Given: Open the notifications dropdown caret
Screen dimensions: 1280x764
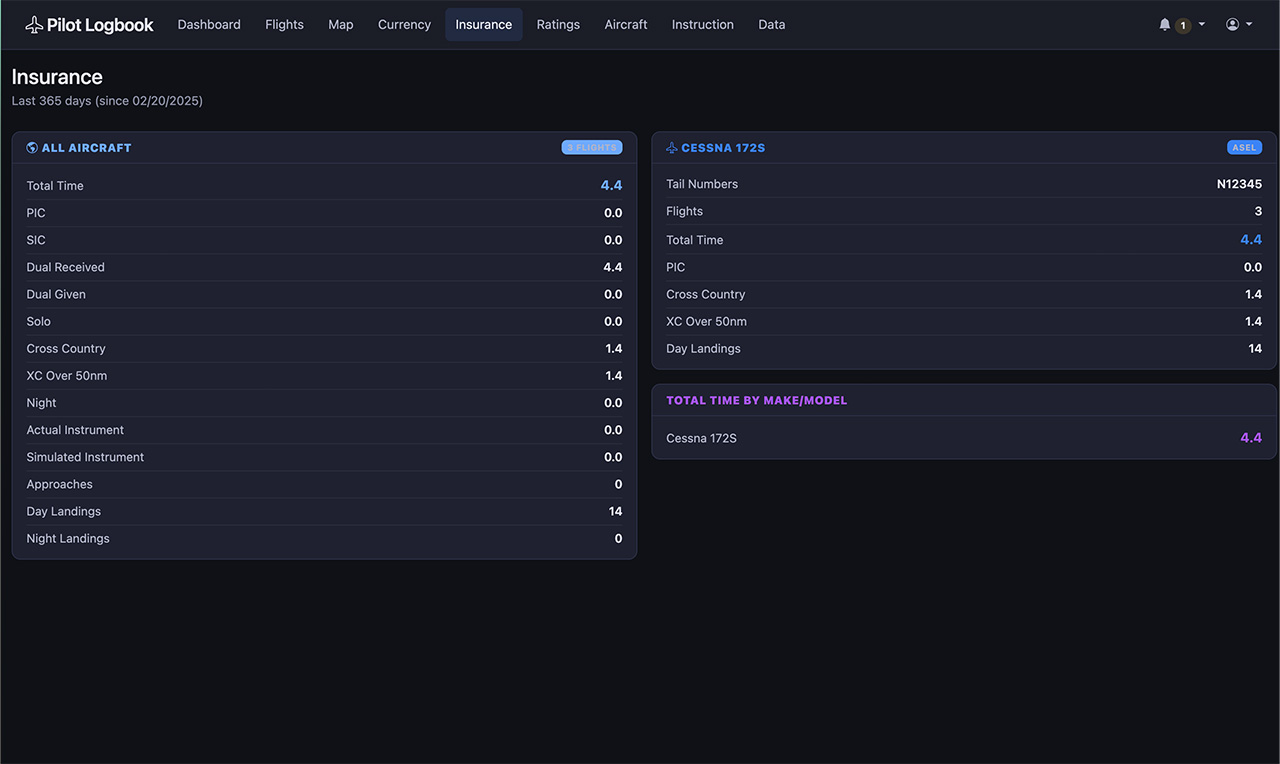Looking at the screenshot, I should [x=1202, y=25].
